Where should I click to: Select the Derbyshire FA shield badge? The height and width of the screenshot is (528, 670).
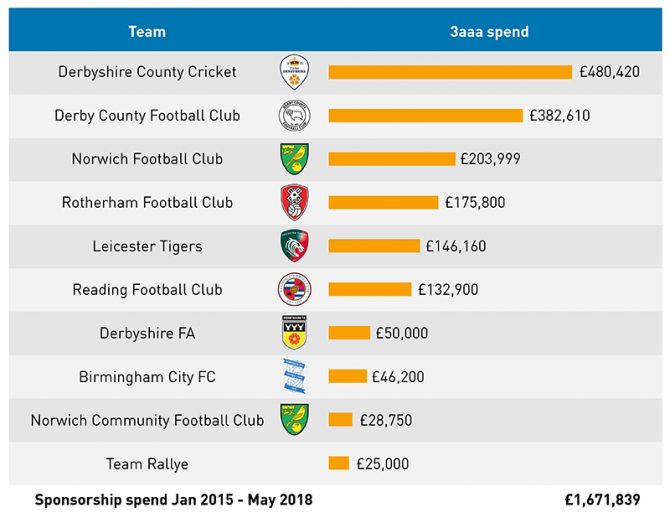[294, 333]
